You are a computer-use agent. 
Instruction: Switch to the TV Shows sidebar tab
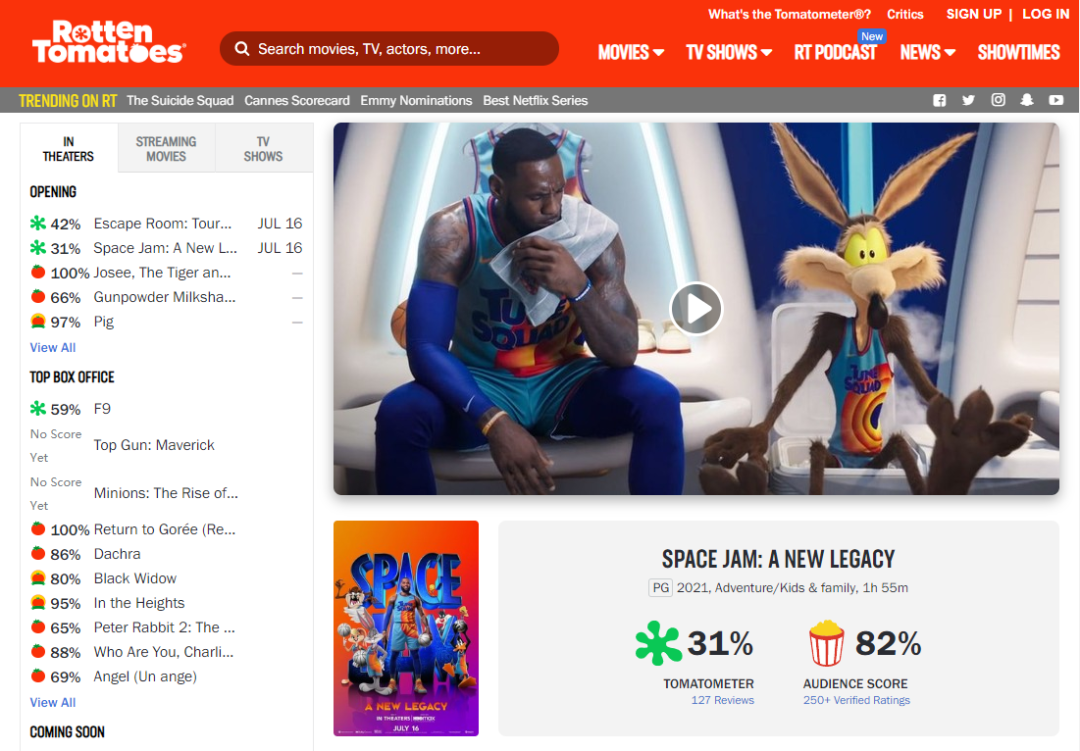click(x=263, y=148)
